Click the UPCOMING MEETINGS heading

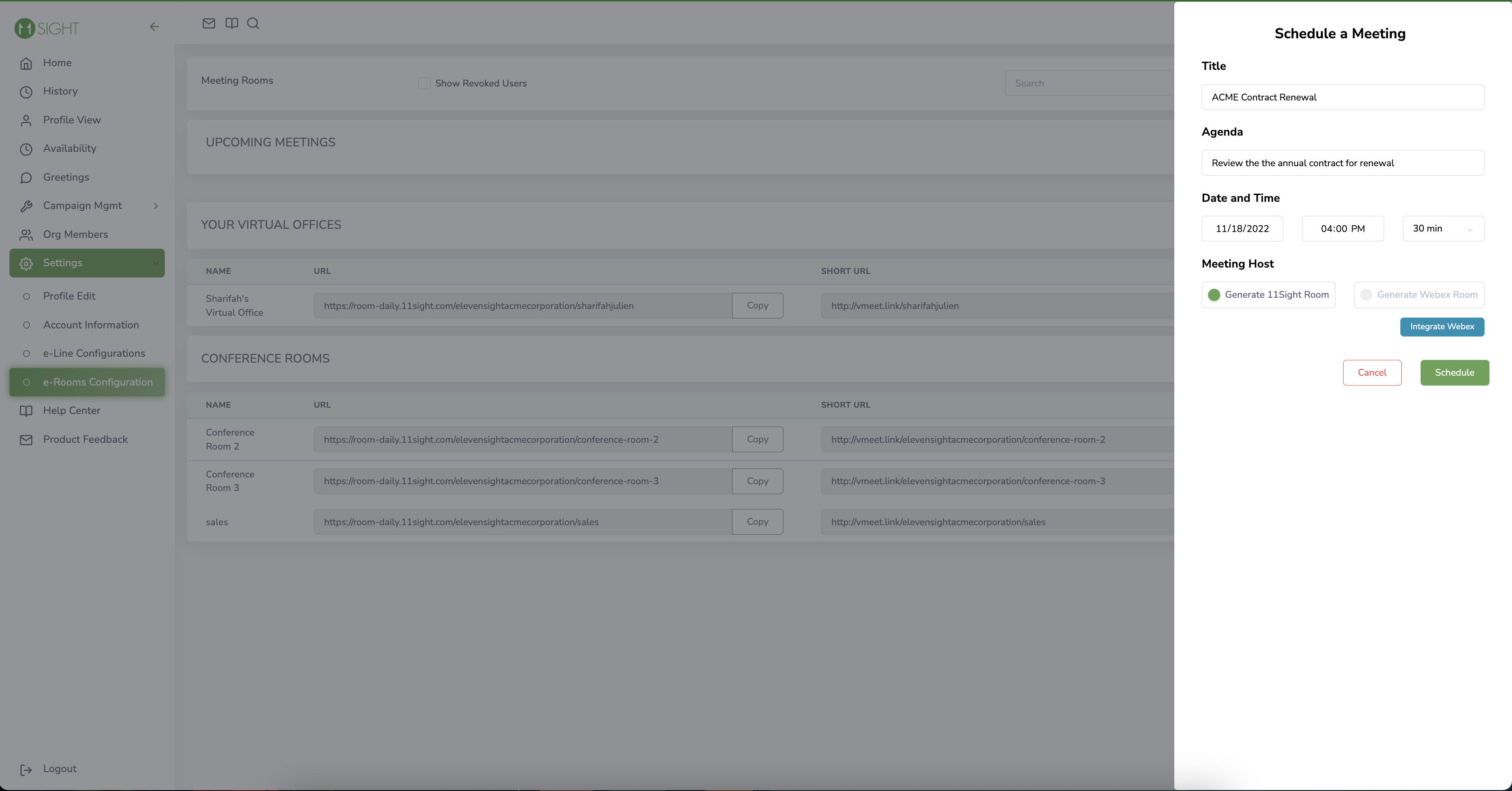pos(271,143)
